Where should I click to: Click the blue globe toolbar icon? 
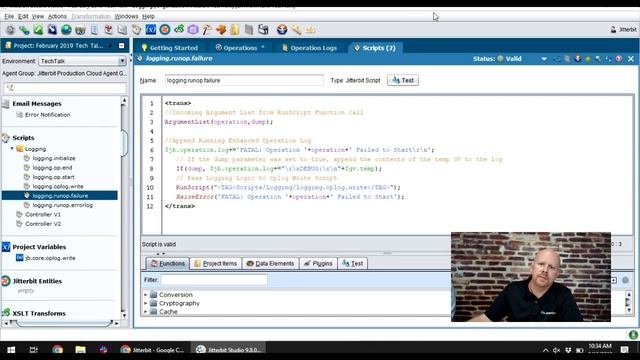[x=66, y=30]
